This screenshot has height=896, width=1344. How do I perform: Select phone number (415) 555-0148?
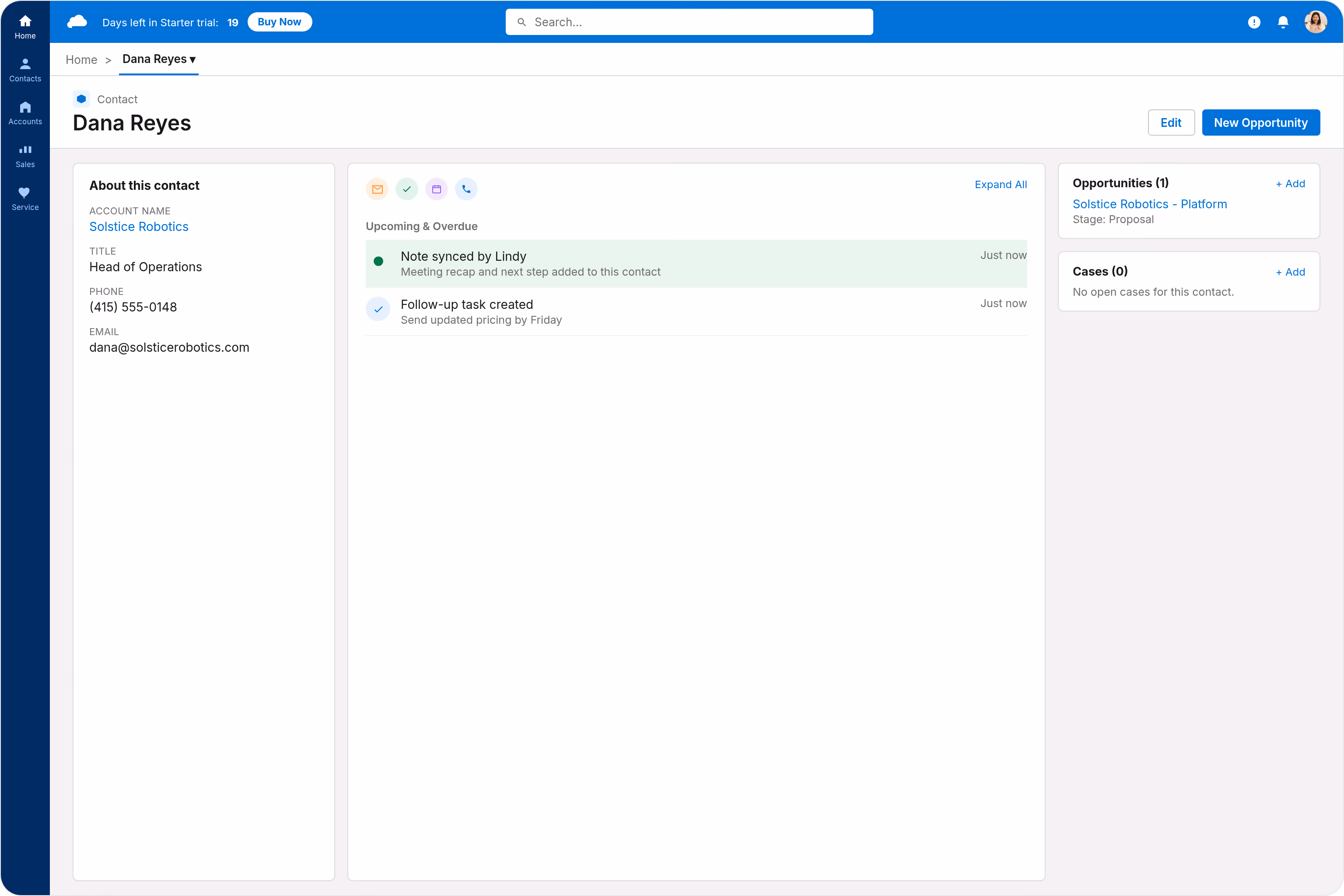(x=133, y=308)
